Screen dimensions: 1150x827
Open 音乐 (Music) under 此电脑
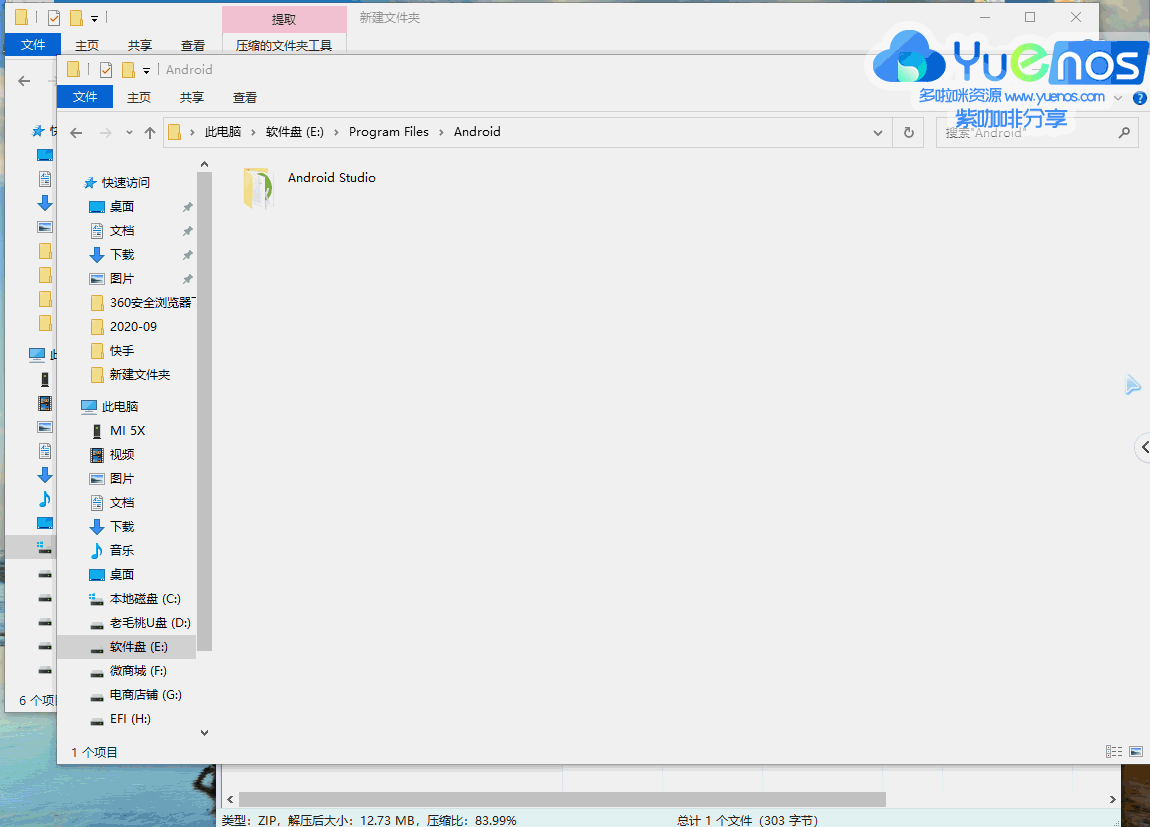[118, 550]
